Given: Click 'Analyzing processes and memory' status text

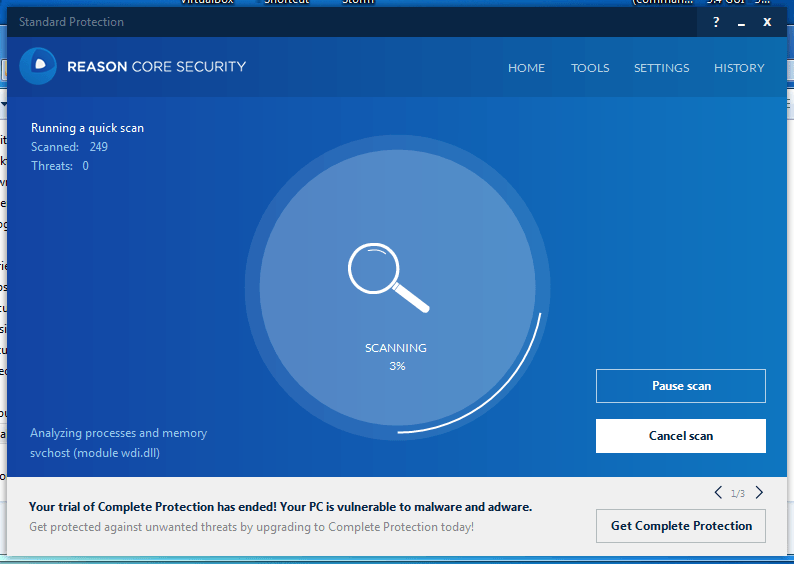Looking at the screenshot, I should 118,433.
